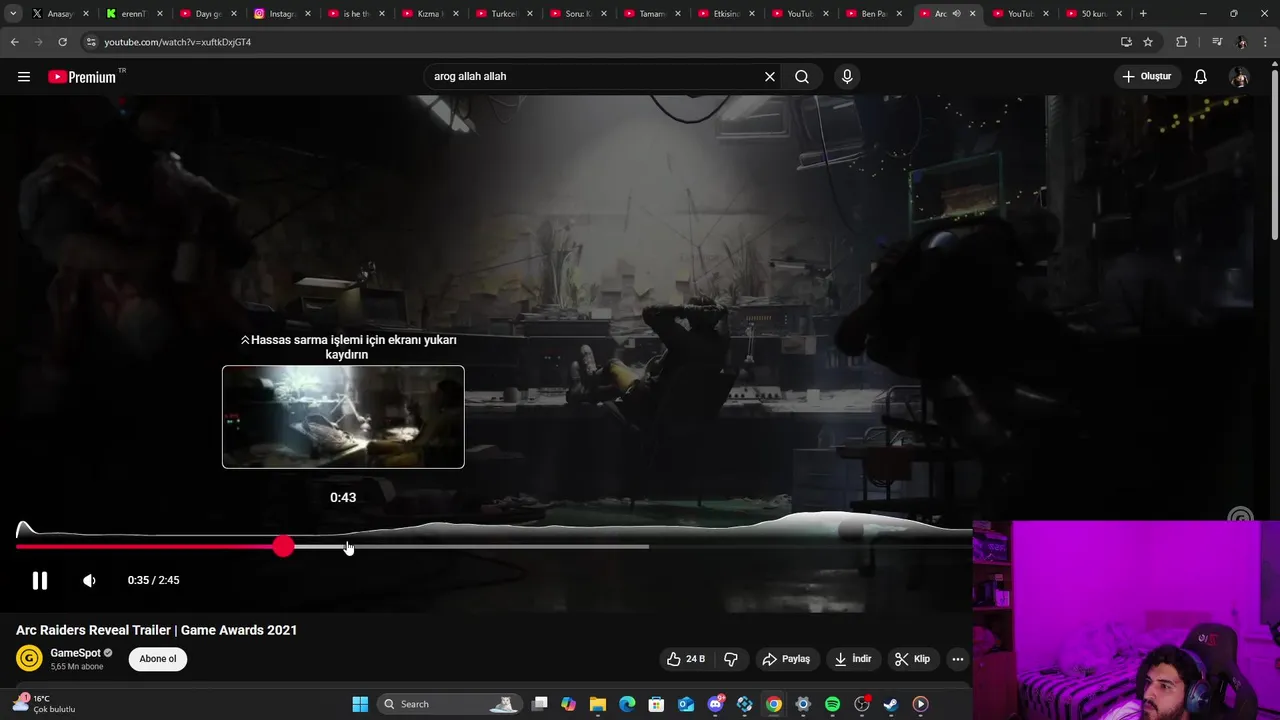Open Microsoft Store from taskbar
Viewport: 1280px width, 720px height.
[656, 704]
